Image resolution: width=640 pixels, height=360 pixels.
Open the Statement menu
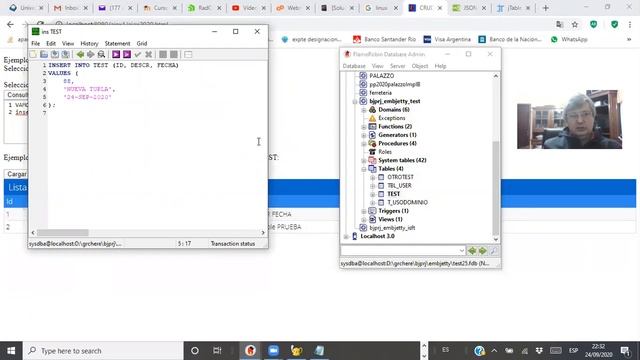tap(117, 43)
